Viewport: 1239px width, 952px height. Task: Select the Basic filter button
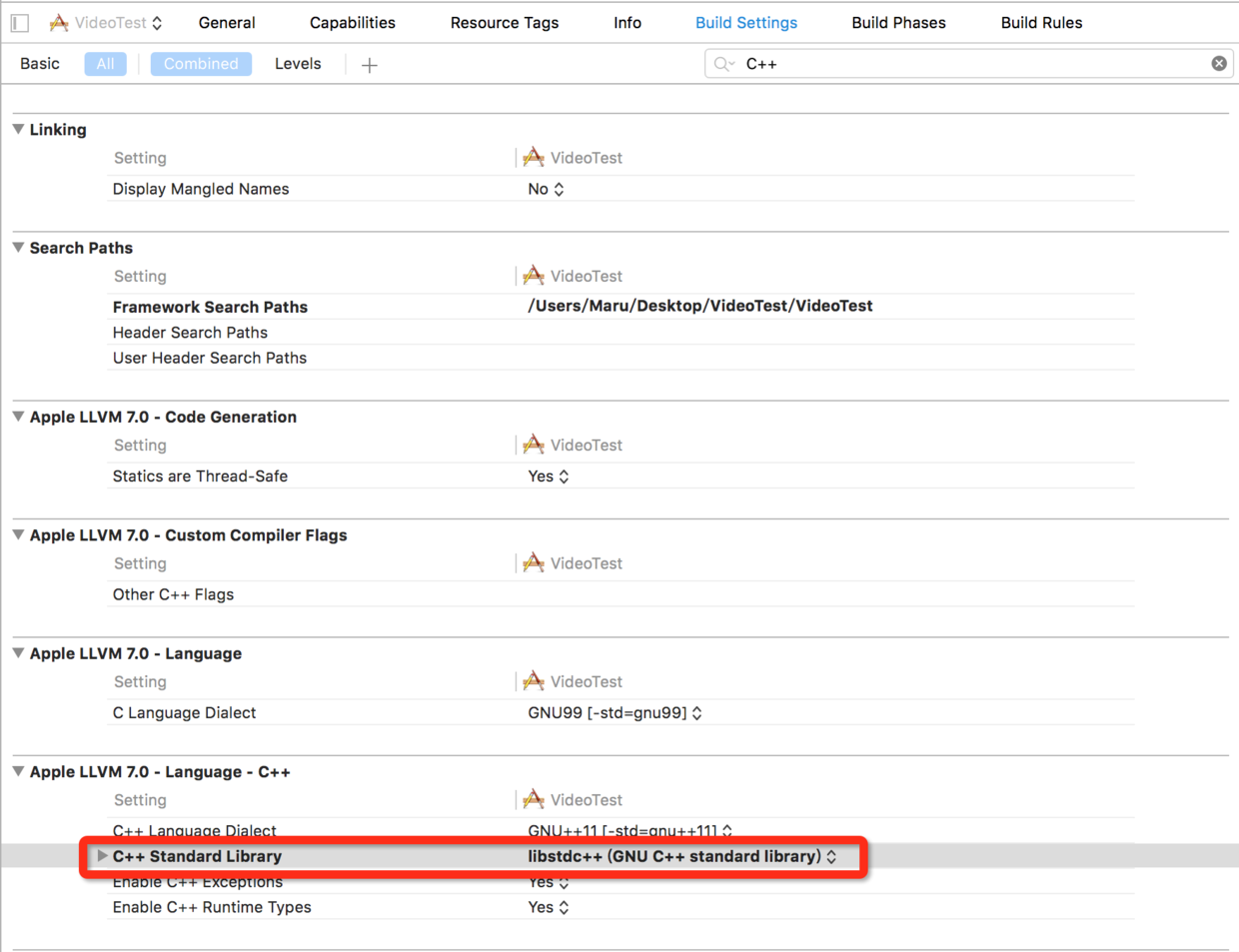pos(40,64)
